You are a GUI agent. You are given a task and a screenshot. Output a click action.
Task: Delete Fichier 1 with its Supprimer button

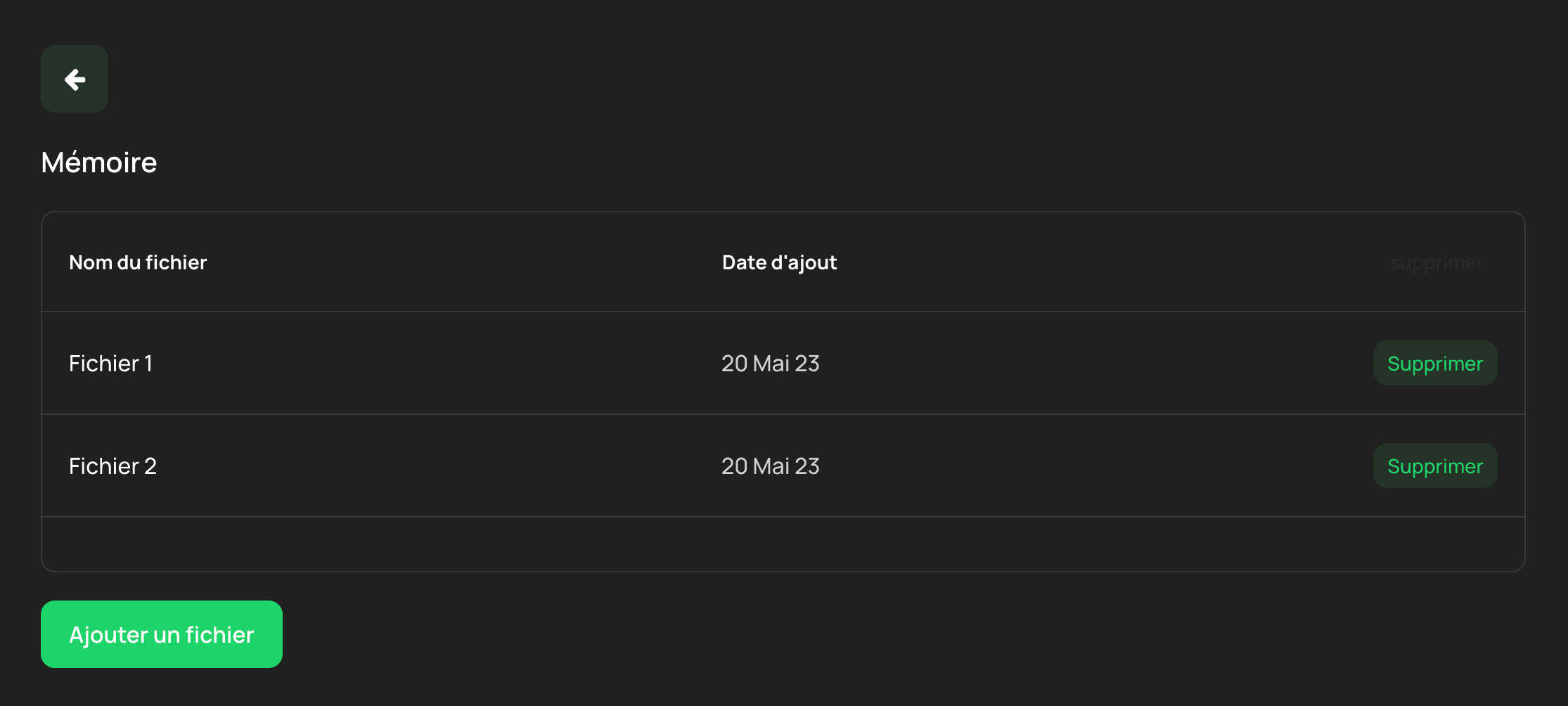pos(1434,364)
